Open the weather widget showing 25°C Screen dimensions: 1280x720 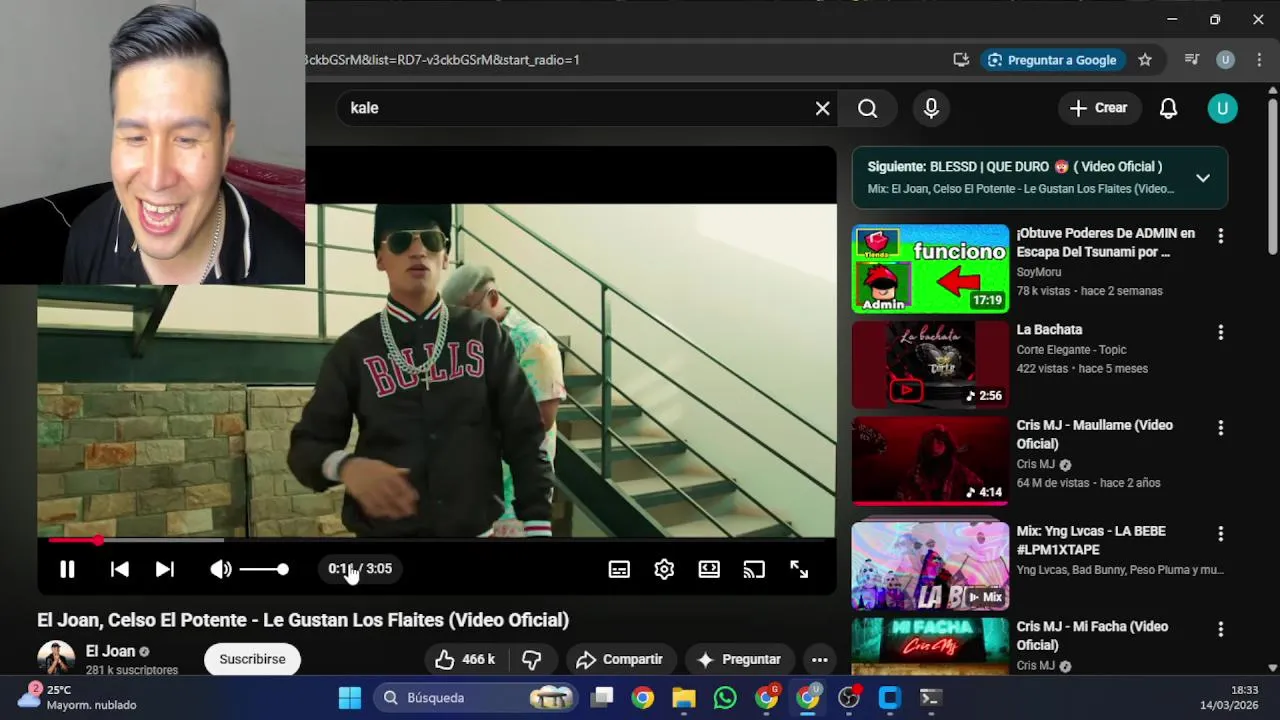tap(80, 697)
